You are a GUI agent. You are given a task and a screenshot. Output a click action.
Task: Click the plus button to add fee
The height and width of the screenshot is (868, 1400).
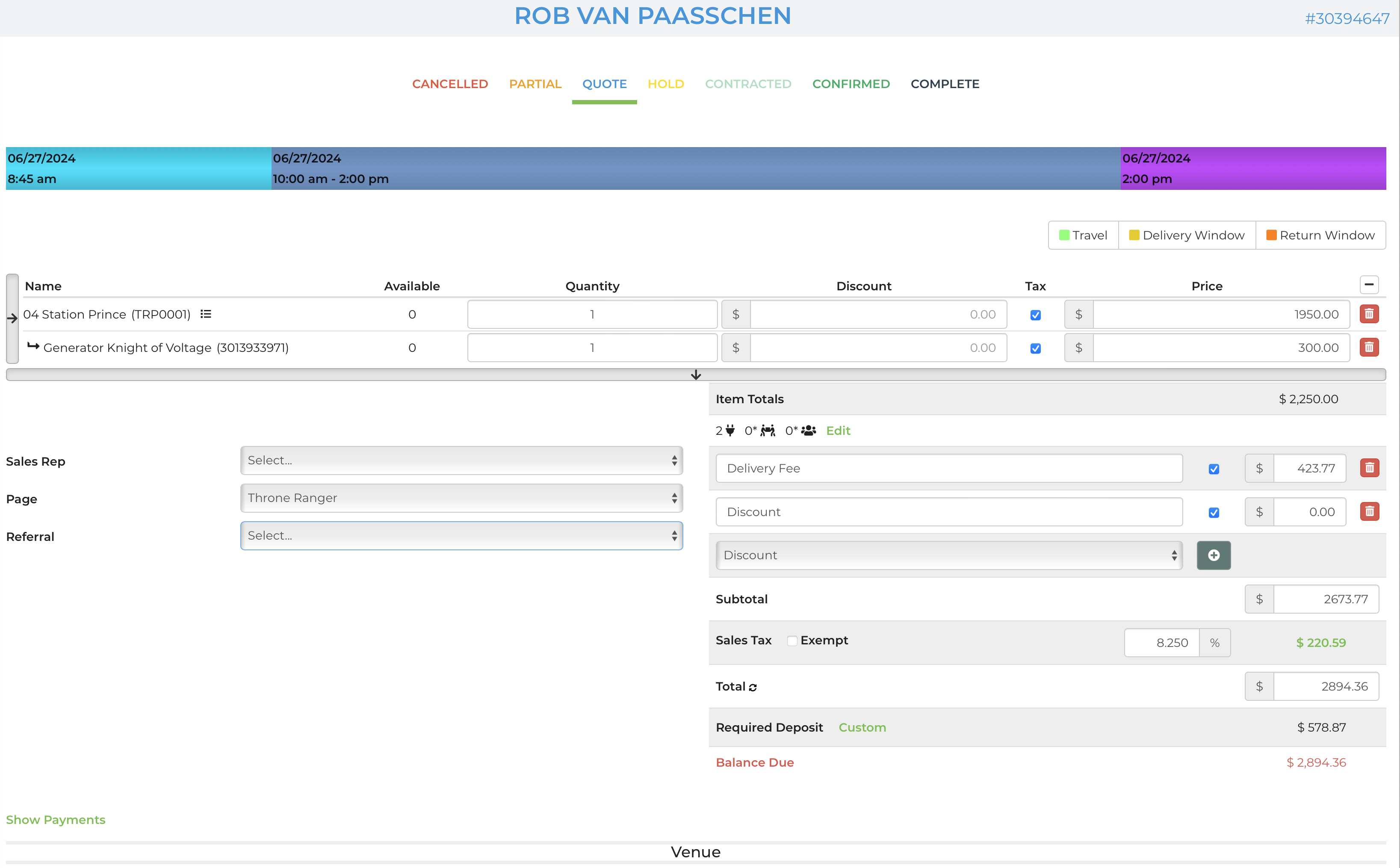pyautogui.click(x=1213, y=555)
